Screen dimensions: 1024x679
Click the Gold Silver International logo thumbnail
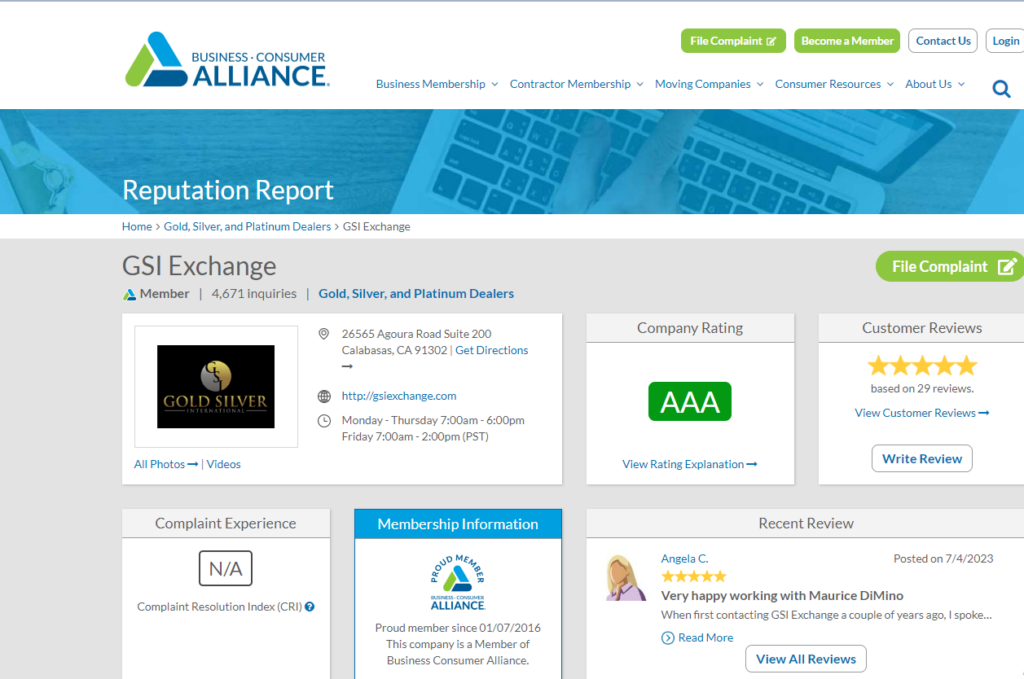(x=216, y=387)
